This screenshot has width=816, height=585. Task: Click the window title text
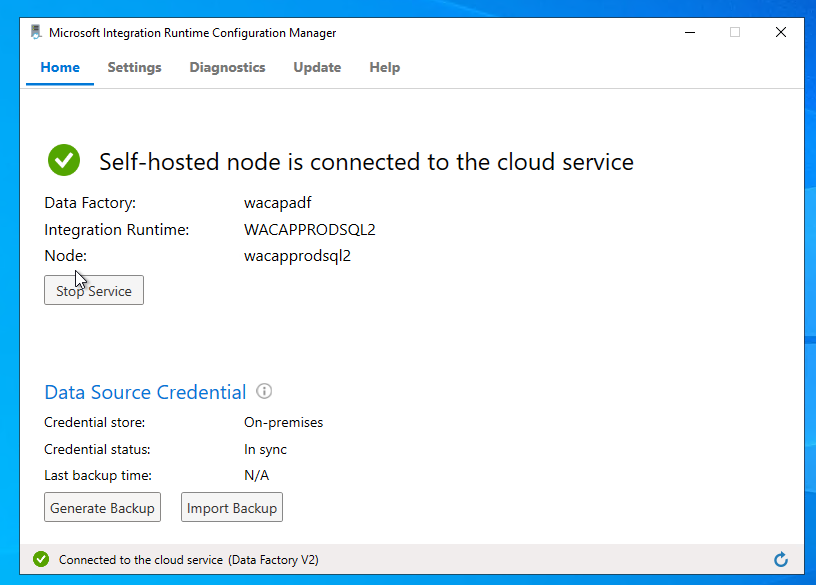tap(193, 33)
